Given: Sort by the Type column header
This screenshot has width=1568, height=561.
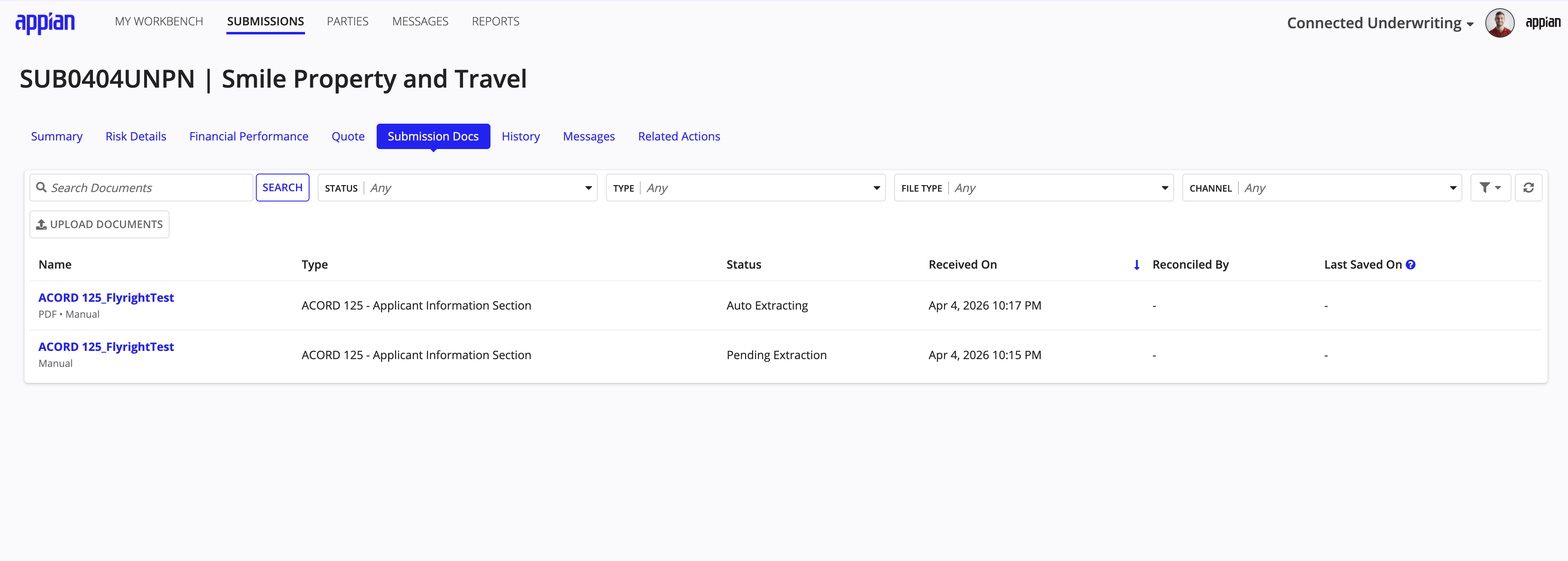Looking at the screenshot, I should pyautogui.click(x=315, y=265).
